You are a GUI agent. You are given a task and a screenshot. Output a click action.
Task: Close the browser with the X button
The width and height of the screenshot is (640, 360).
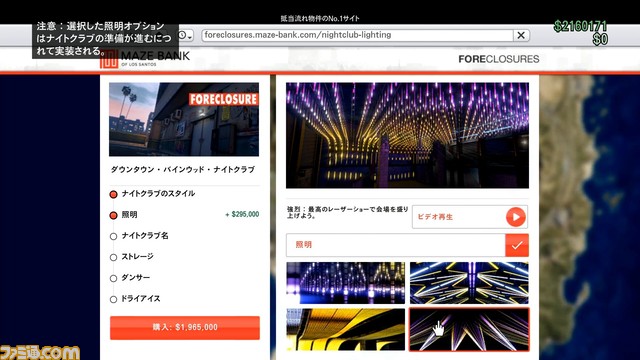521,36
